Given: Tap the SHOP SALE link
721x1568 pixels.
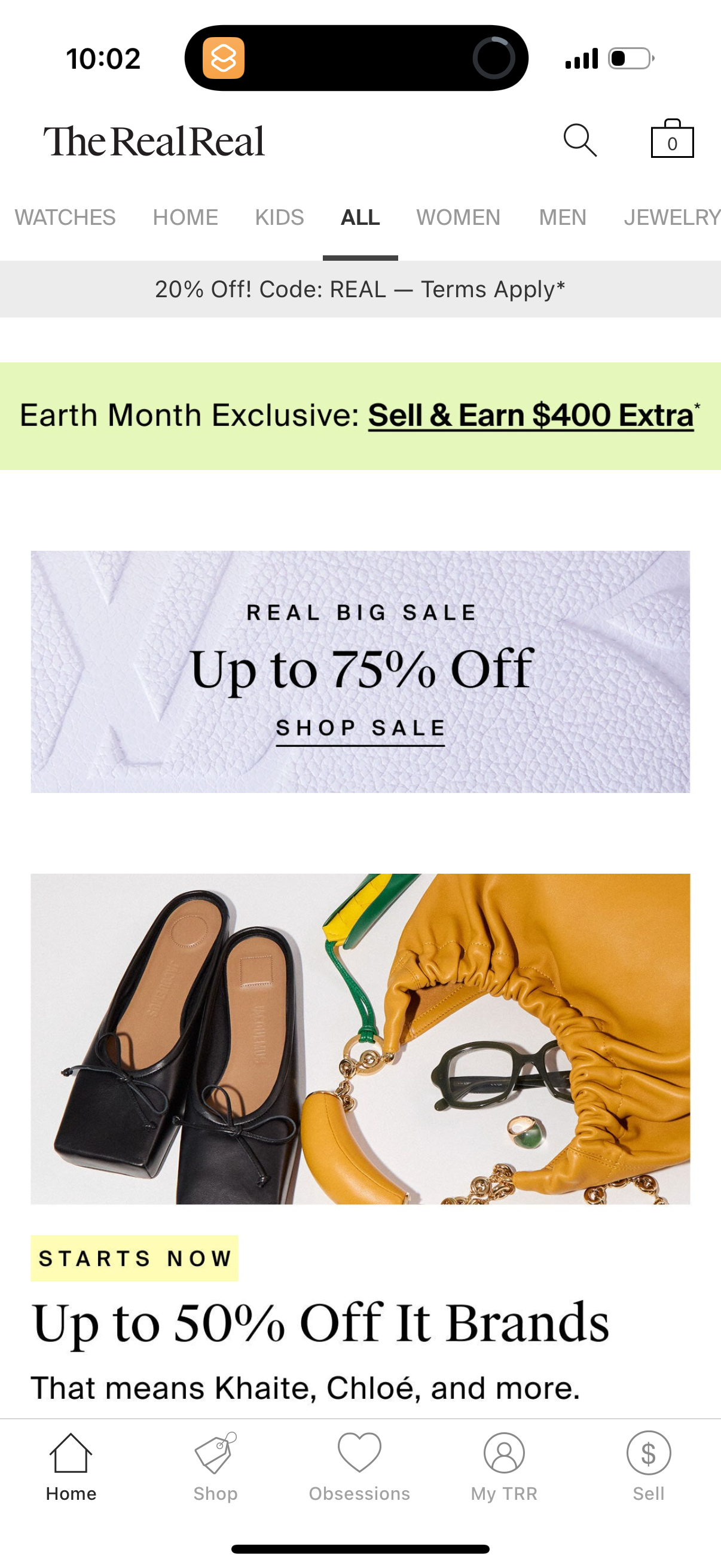Looking at the screenshot, I should click(x=360, y=728).
